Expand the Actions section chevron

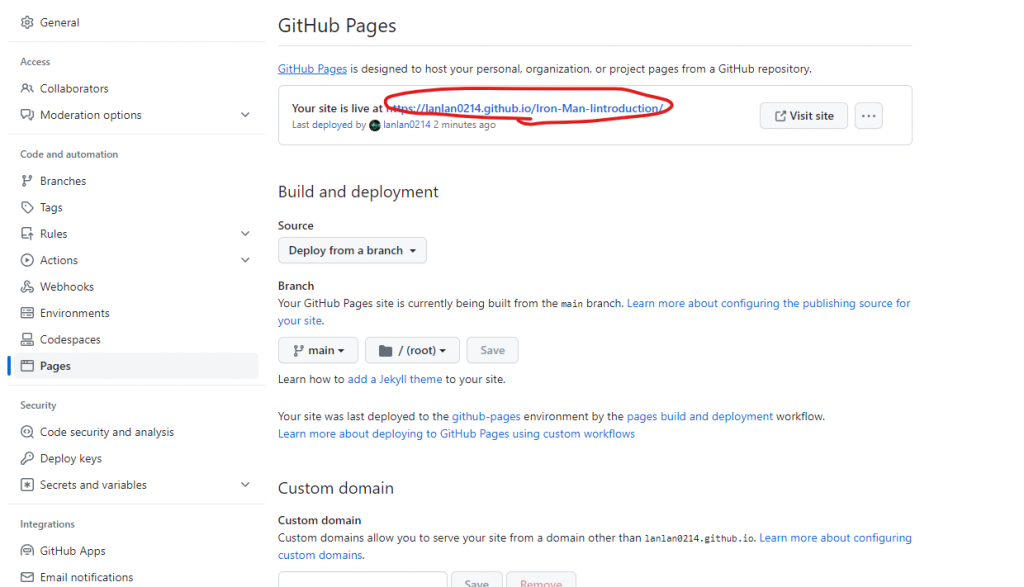[x=245, y=260]
